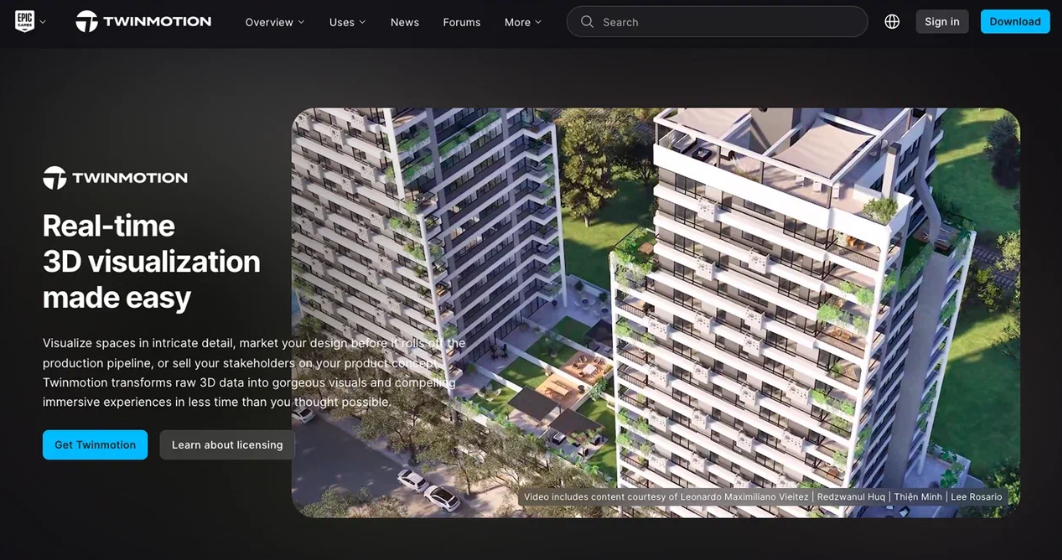Viewport: 1062px width, 560px height.
Task: Expand the chevron beside the Epic Games logo
Action: [43, 22]
